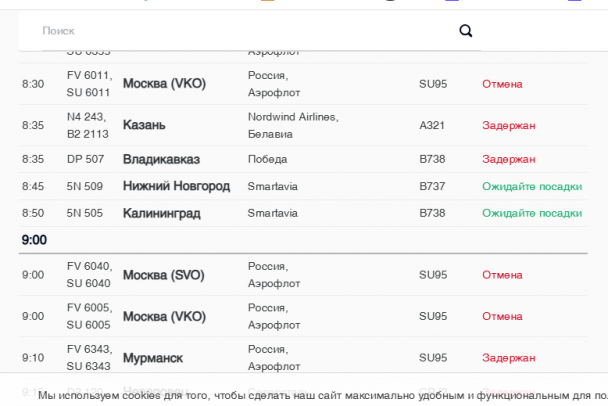608x406 pixels.
Task: Click the magnifying glass search icon
Action: coord(466,31)
